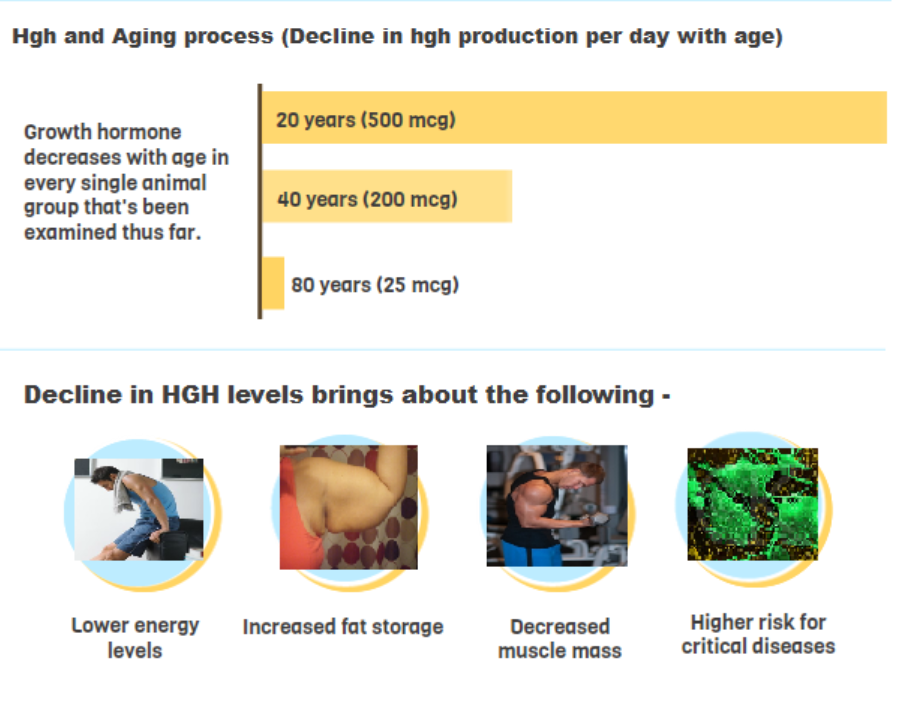The image size is (903, 702).
Task: Click the '80 years (25 mcg)' label
Action: [x=375, y=284]
